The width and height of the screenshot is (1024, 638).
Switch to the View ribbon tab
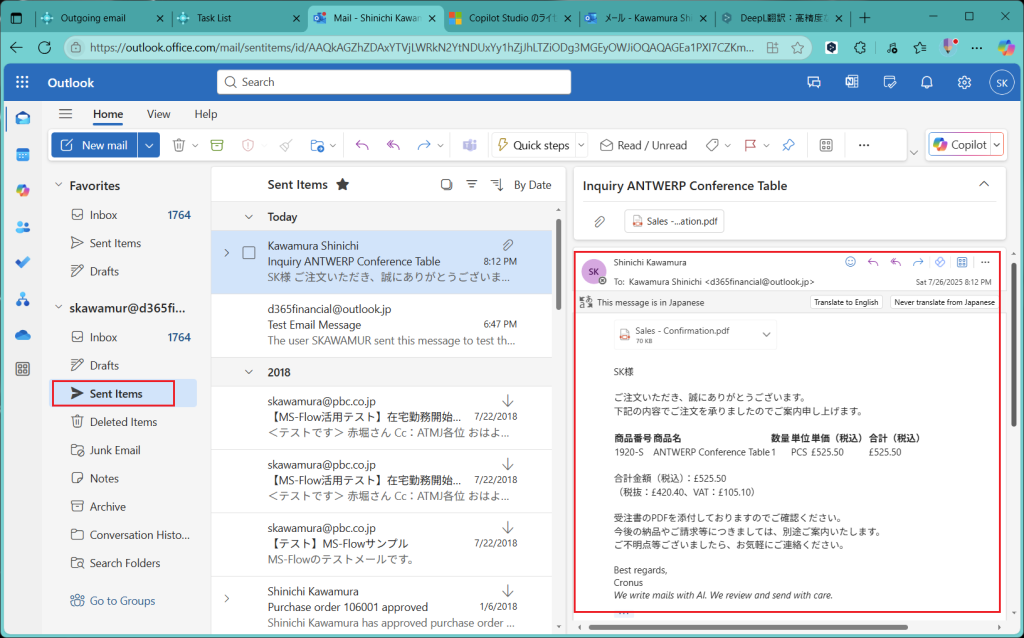point(158,114)
